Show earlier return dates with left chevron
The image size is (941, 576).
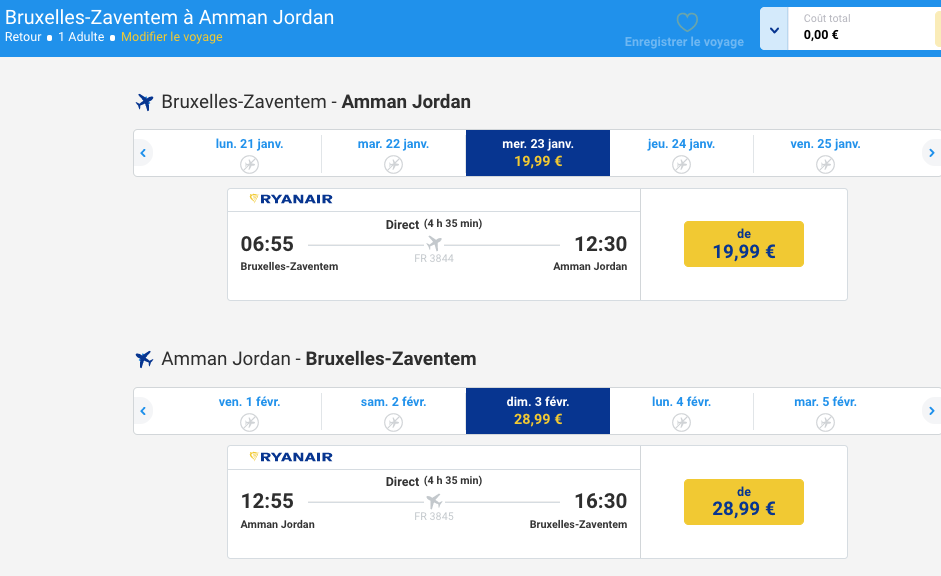coord(143,411)
